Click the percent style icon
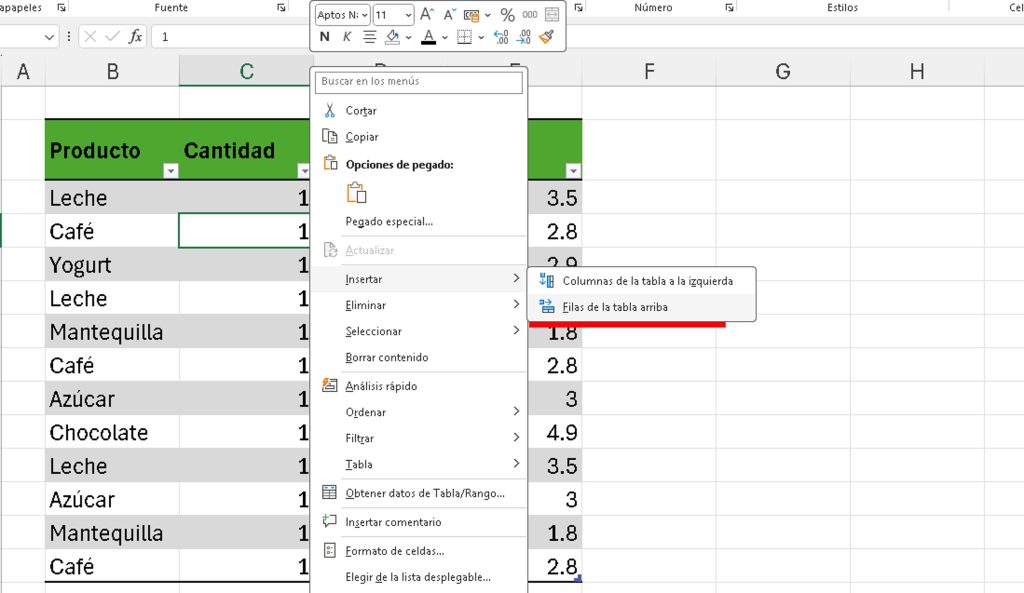Viewport: 1024px width, 593px height. [507, 15]
